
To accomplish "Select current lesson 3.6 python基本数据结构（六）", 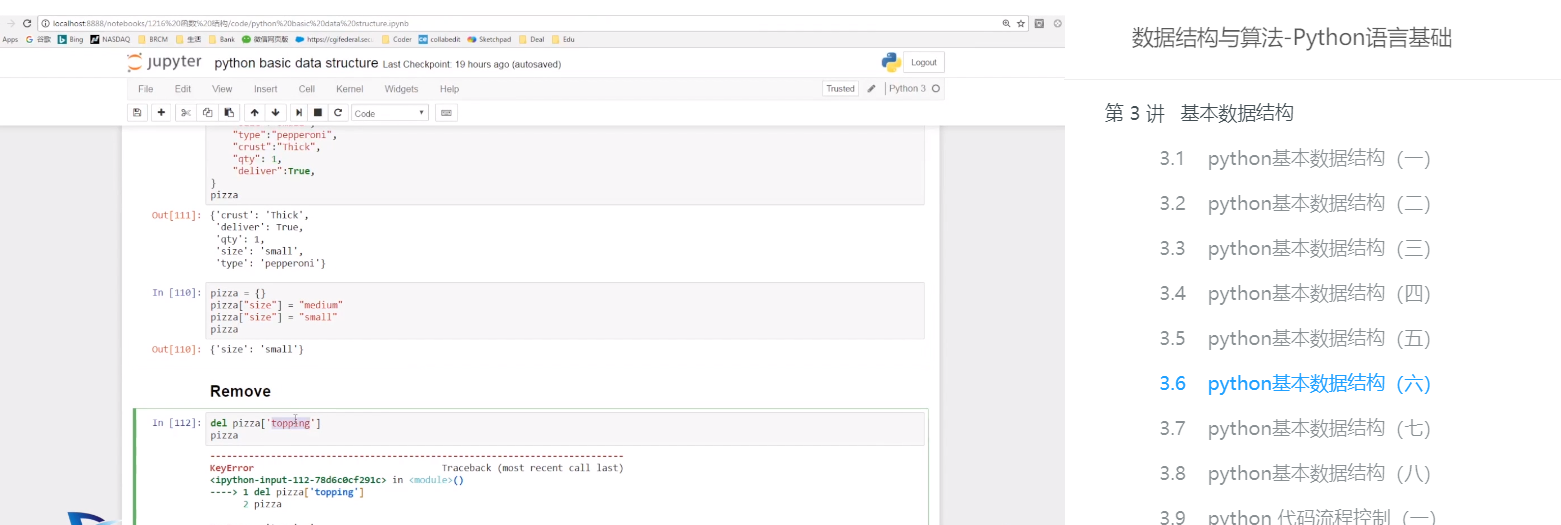I will pyautogui.click(x=1296, y=383).
